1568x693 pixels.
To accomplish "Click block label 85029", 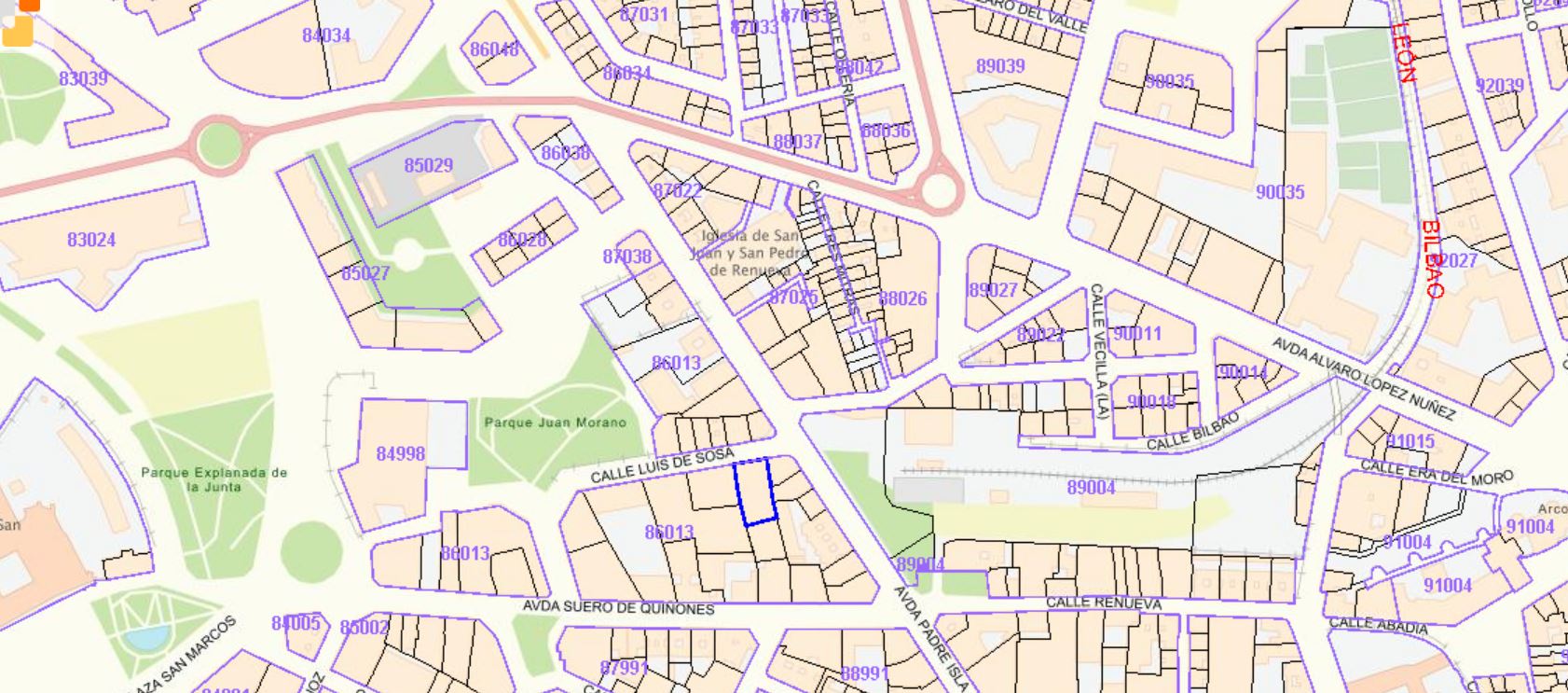I will point(428,166).
